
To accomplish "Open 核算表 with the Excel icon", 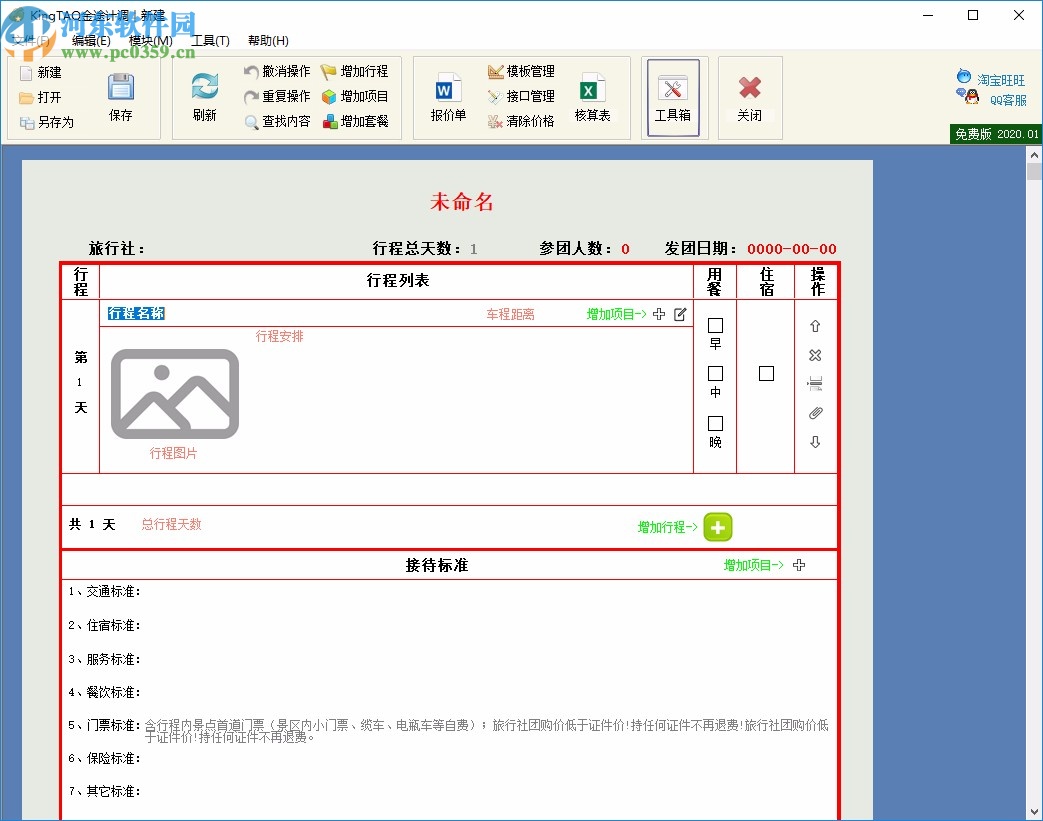I will (592, 95).
